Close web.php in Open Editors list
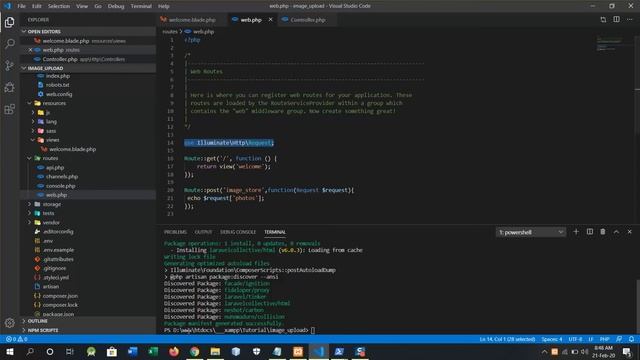The width and height of the screenshot is (640, 360). pos(30,50)
